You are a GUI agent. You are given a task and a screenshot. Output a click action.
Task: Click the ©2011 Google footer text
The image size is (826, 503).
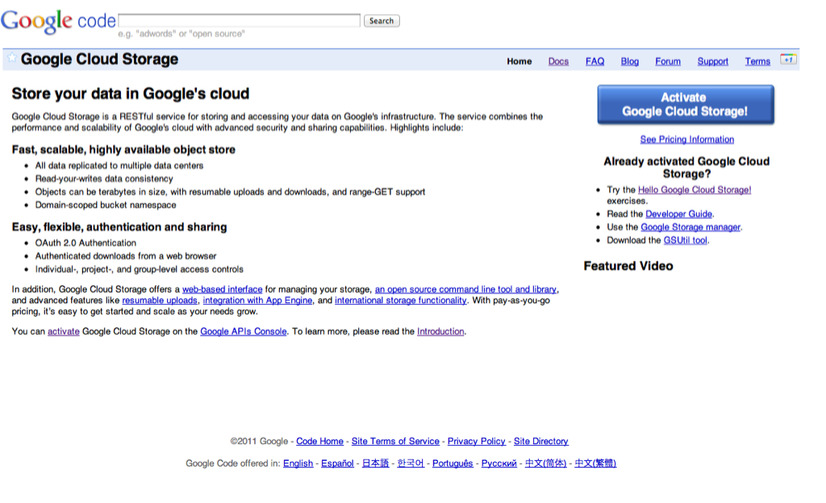pos(259,441)
